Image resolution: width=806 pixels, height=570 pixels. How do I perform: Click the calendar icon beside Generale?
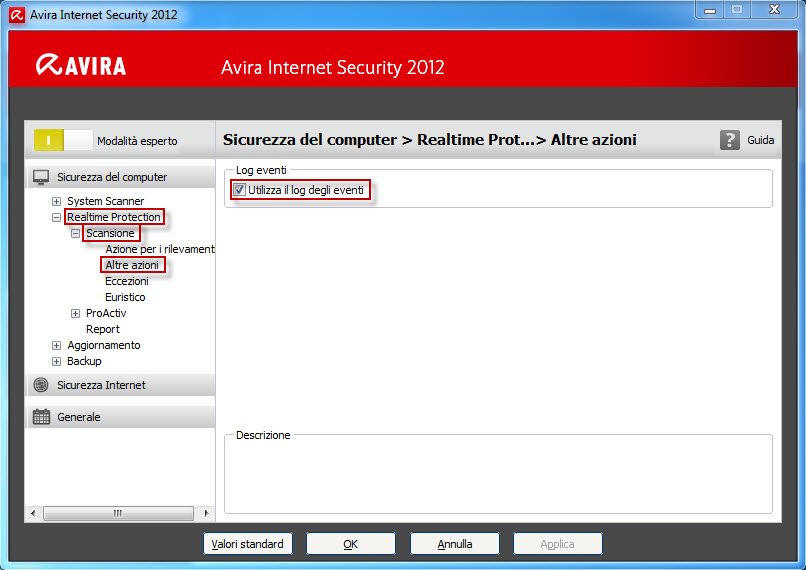pos(41,417)
